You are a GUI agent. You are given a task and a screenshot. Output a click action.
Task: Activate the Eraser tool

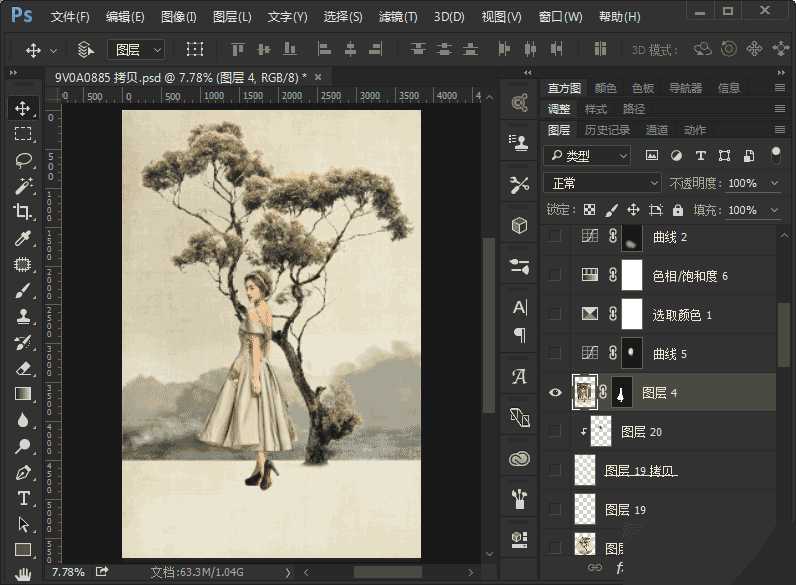[23, 368]
